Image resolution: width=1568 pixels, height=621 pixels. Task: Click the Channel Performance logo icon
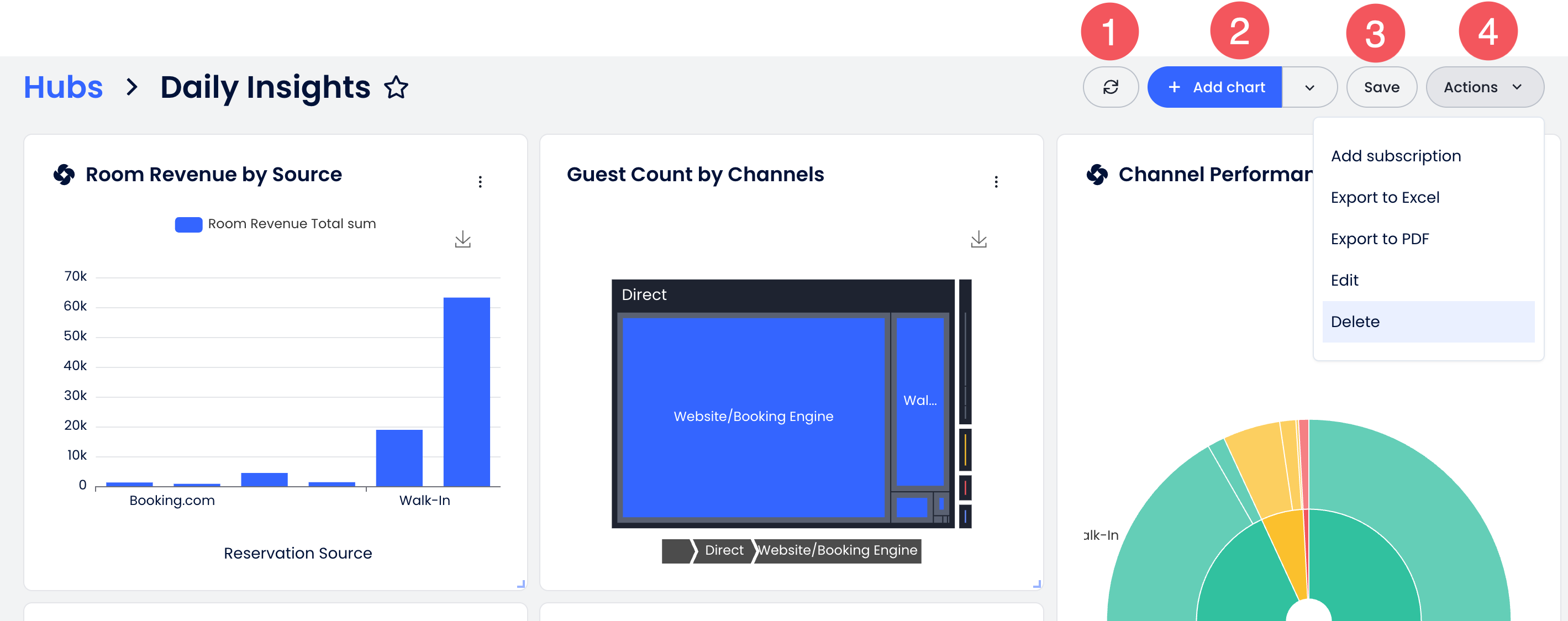tap(1097, 175)
